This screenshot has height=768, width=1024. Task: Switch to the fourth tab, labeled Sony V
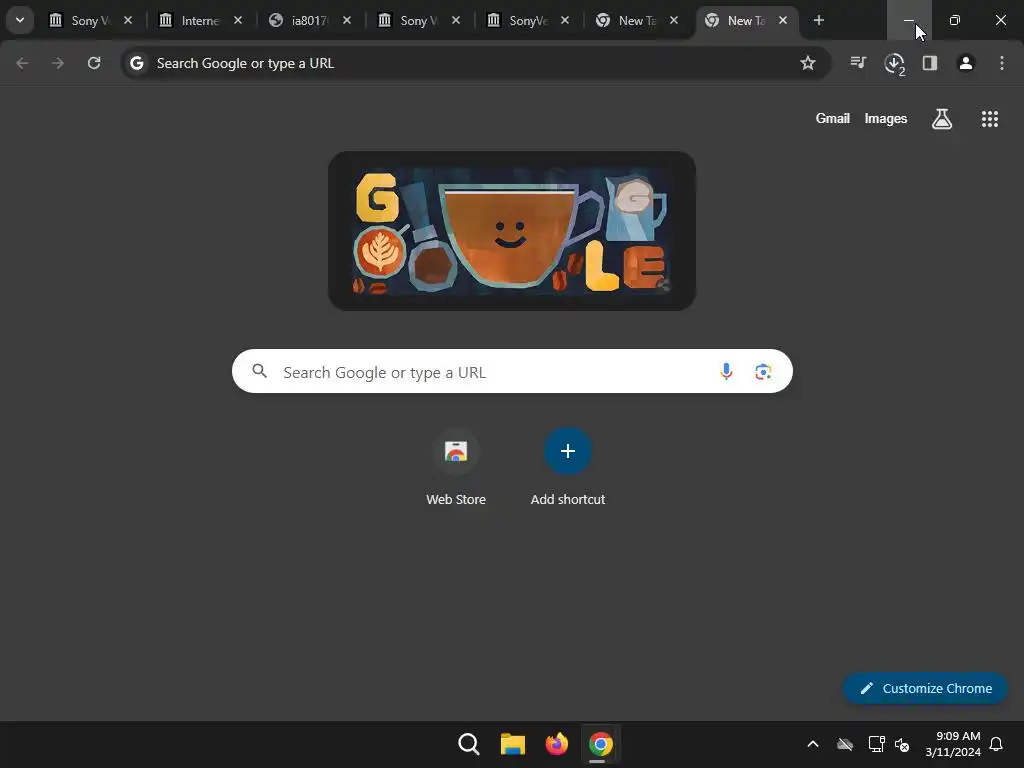(x=419, y=20)
